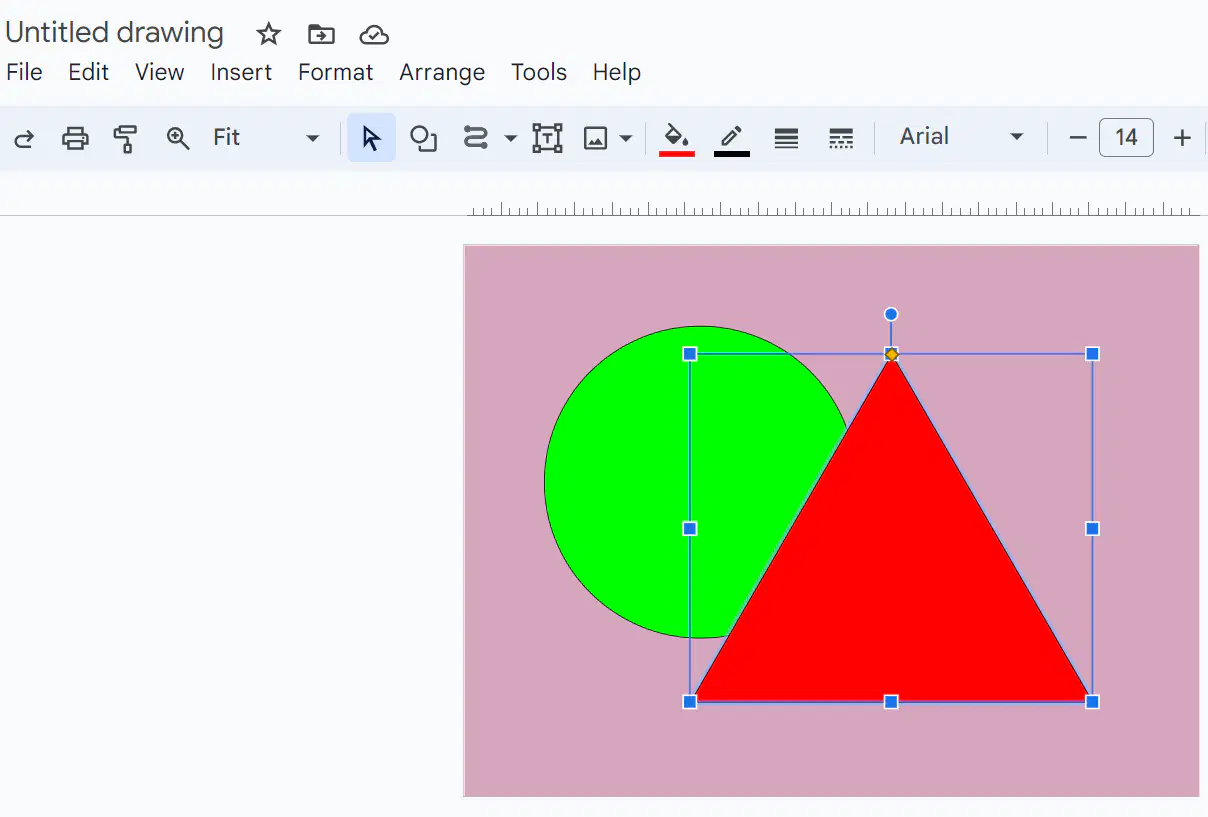Click the triangle's bottom-right resize handle
This screenshot has width=1208, height=817.
coord(1093,702)
